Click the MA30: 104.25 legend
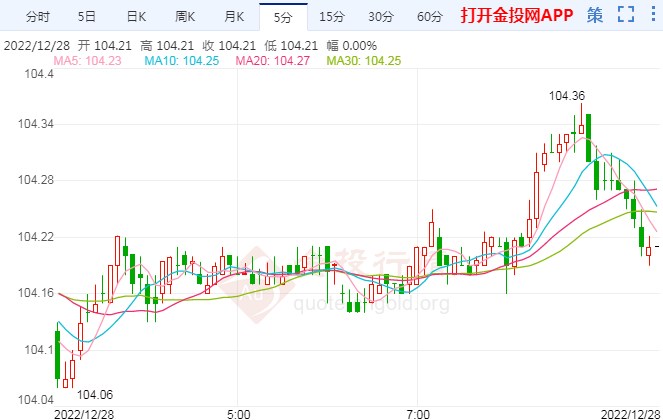The image size is (663, 420). (x=364, y=61)
